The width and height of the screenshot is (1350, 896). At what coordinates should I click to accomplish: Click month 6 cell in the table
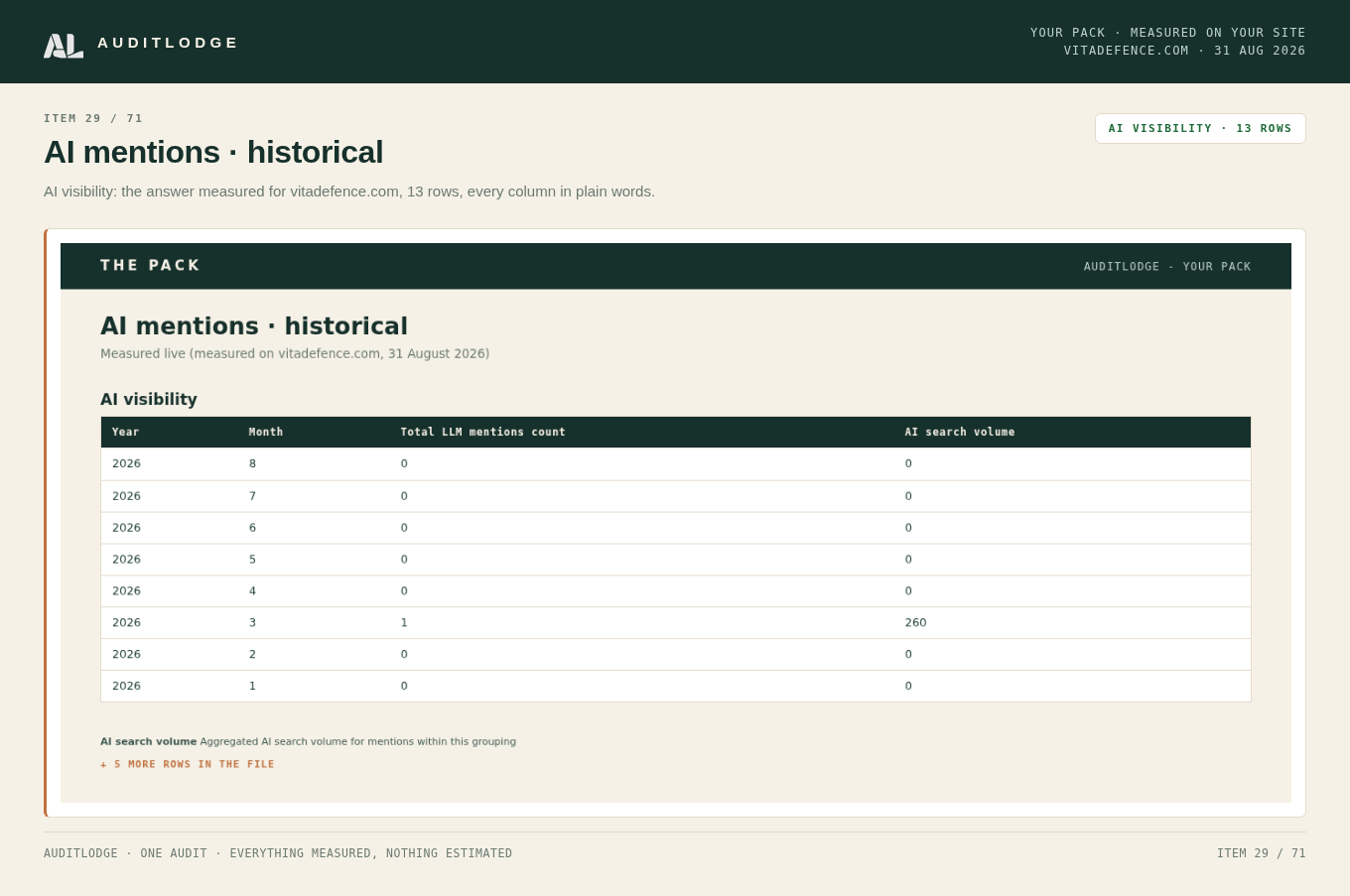pos(252,528)
